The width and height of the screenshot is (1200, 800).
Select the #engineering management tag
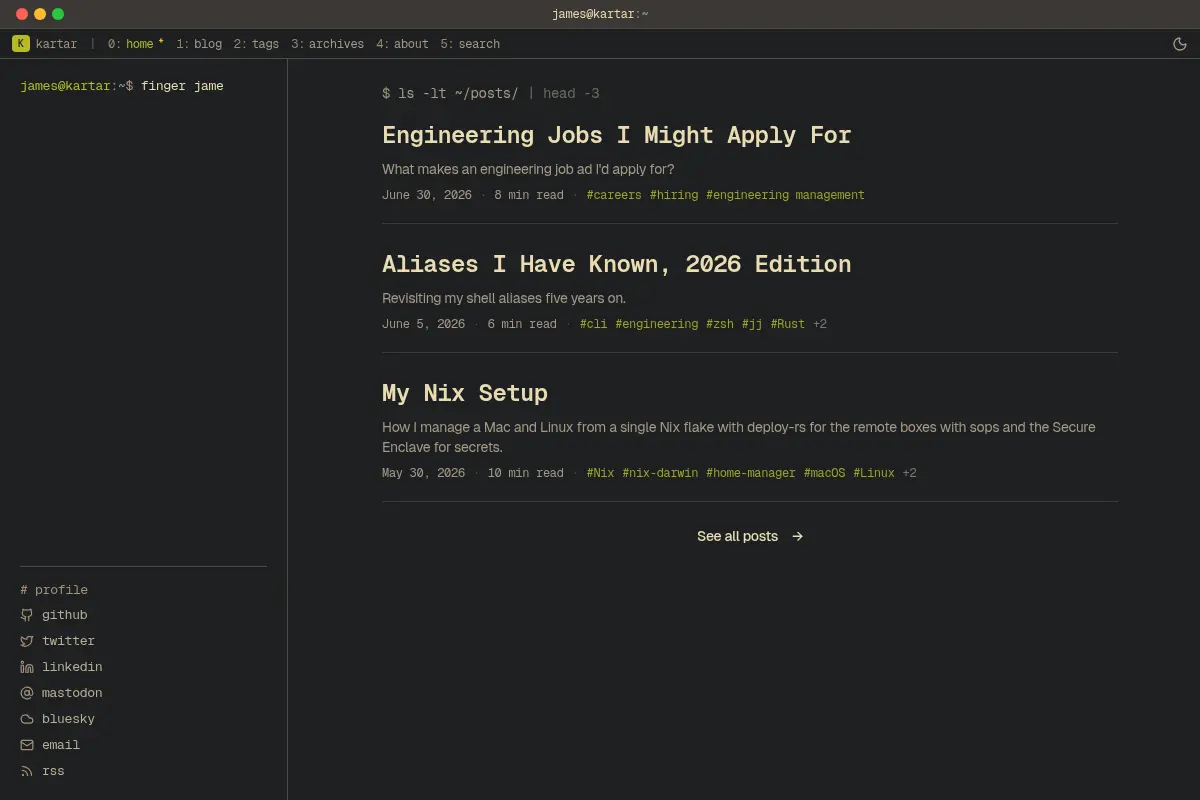pos(785,195)
